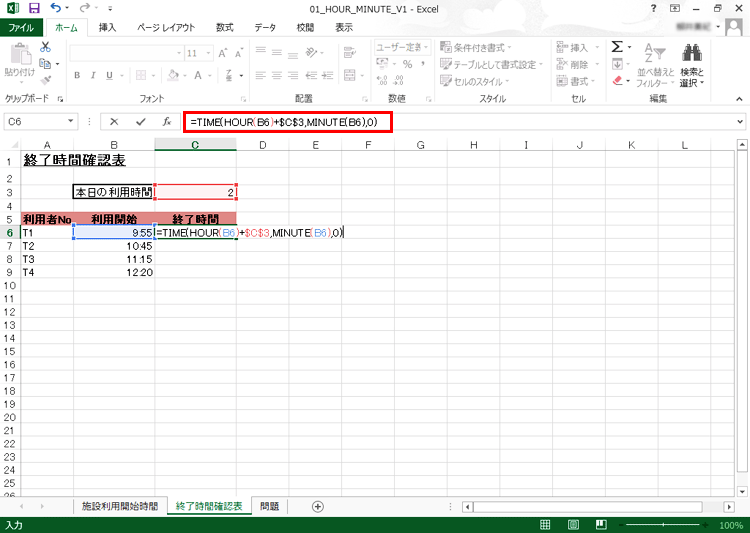Collapse the ribbon with the chevron
This screenshot has width=750, height=533.
coord(739,99)
